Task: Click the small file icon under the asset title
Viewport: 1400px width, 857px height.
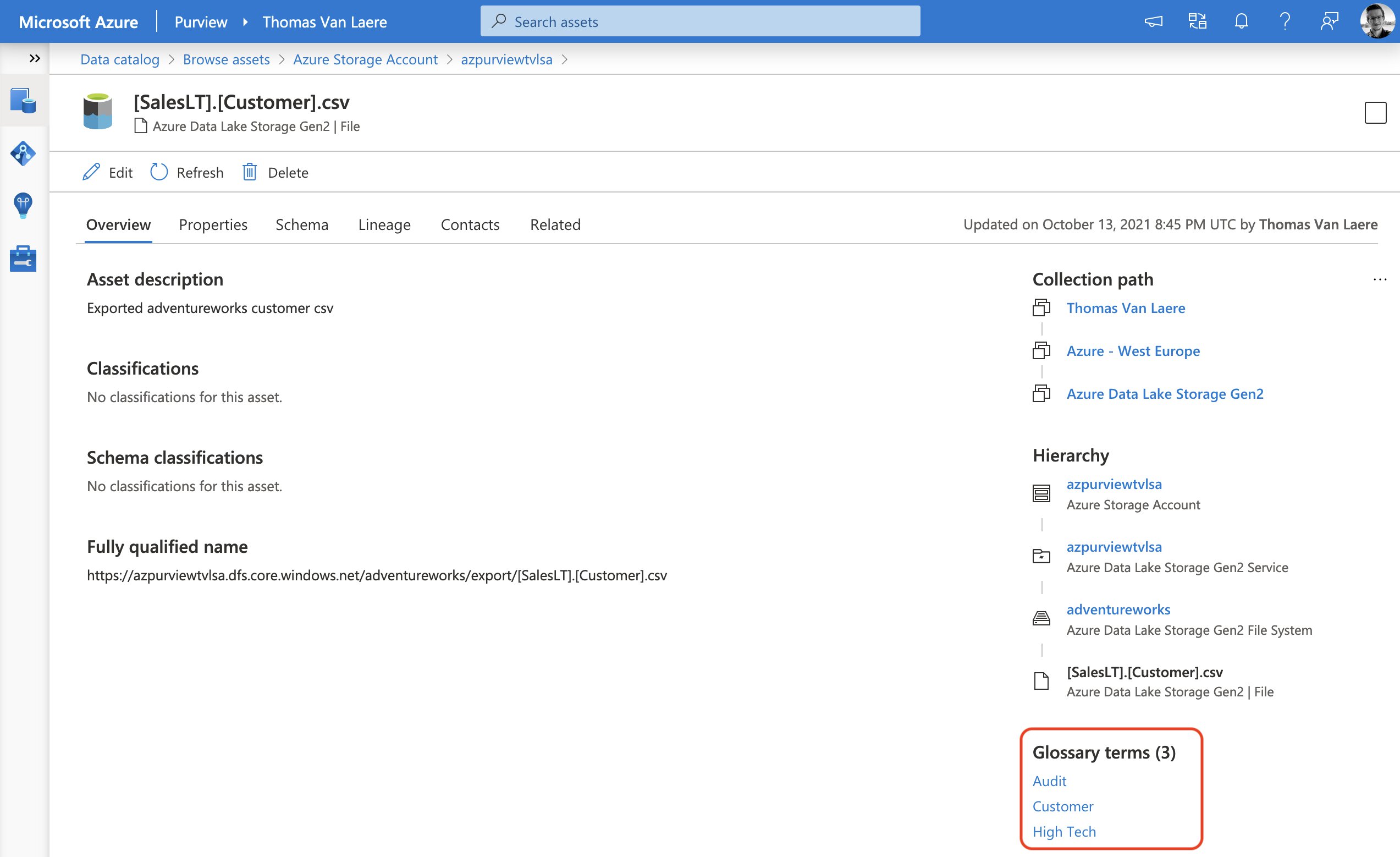Action: point(140,125)
